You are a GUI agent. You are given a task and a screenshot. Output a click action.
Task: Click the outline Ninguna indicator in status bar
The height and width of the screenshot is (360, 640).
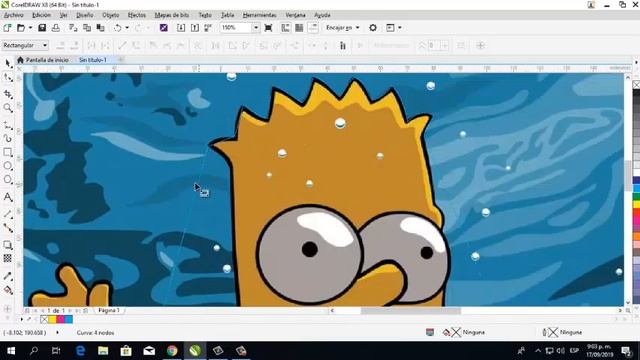(562, 333)
